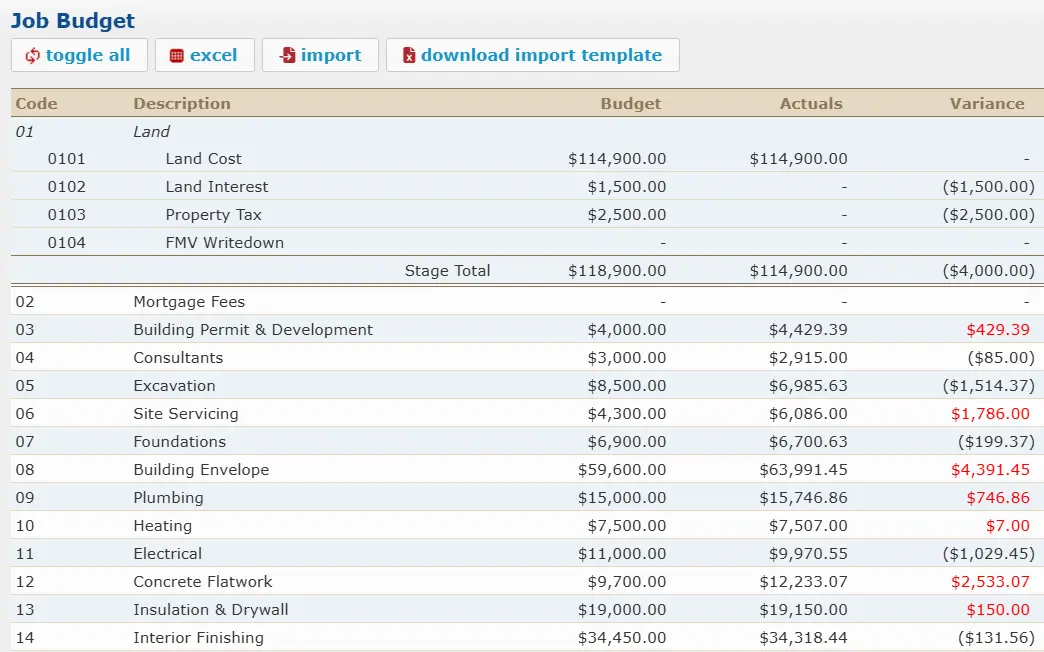
Task: Click the Variance column header
Action: 987,103
